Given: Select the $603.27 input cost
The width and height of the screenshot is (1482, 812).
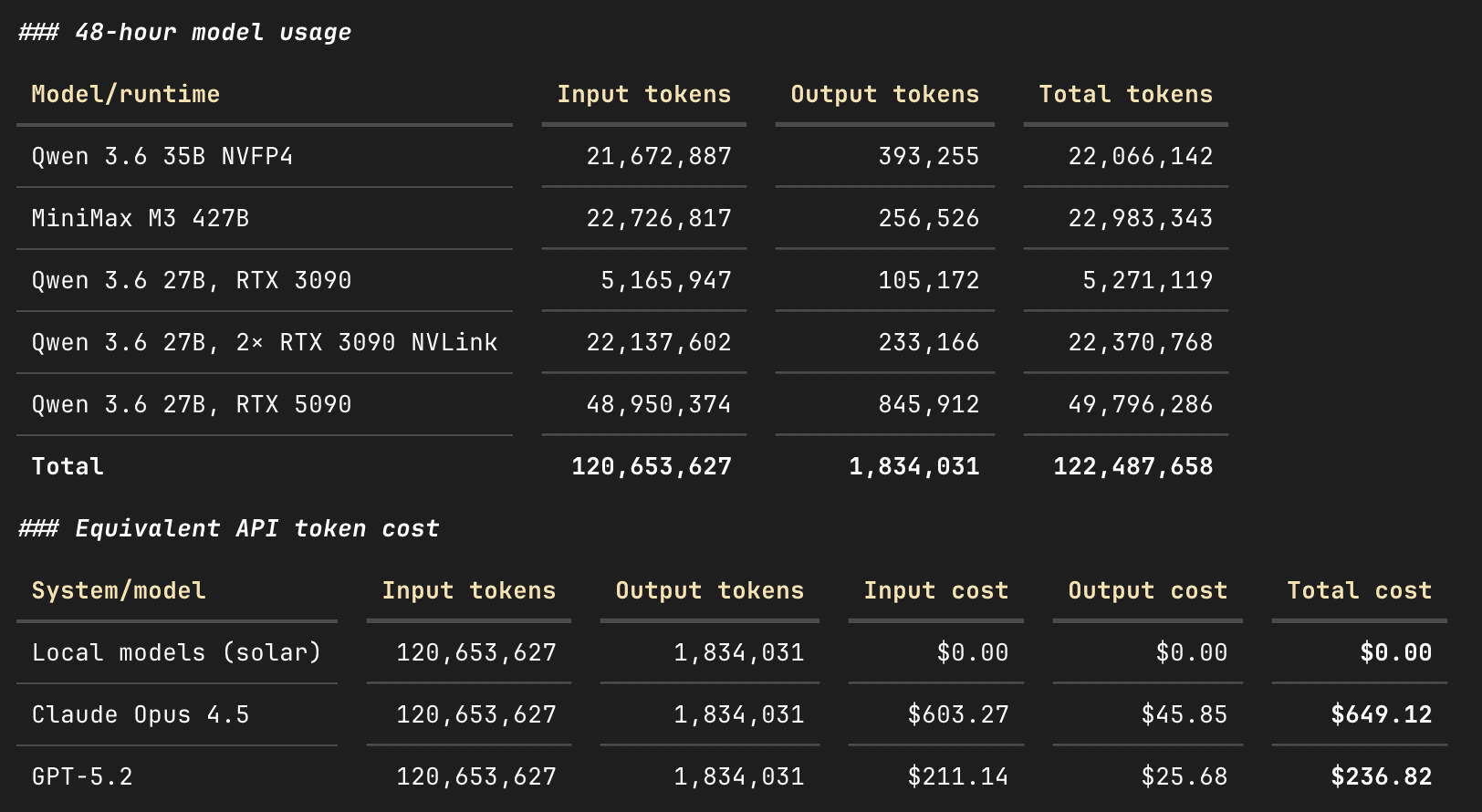Looking at the screenshot, I should pos(958,714).
